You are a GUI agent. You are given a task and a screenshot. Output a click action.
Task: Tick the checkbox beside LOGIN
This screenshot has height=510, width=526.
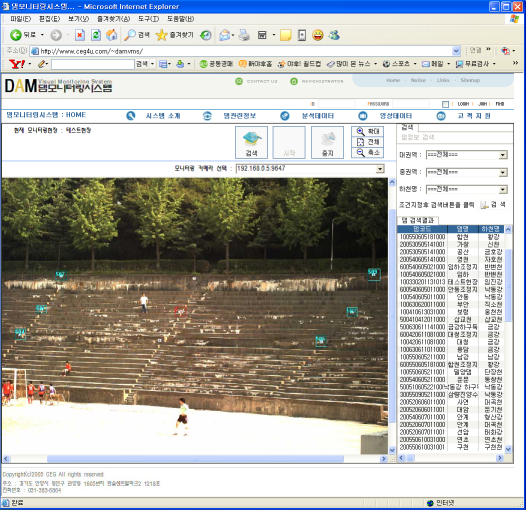tap(445, 104)
